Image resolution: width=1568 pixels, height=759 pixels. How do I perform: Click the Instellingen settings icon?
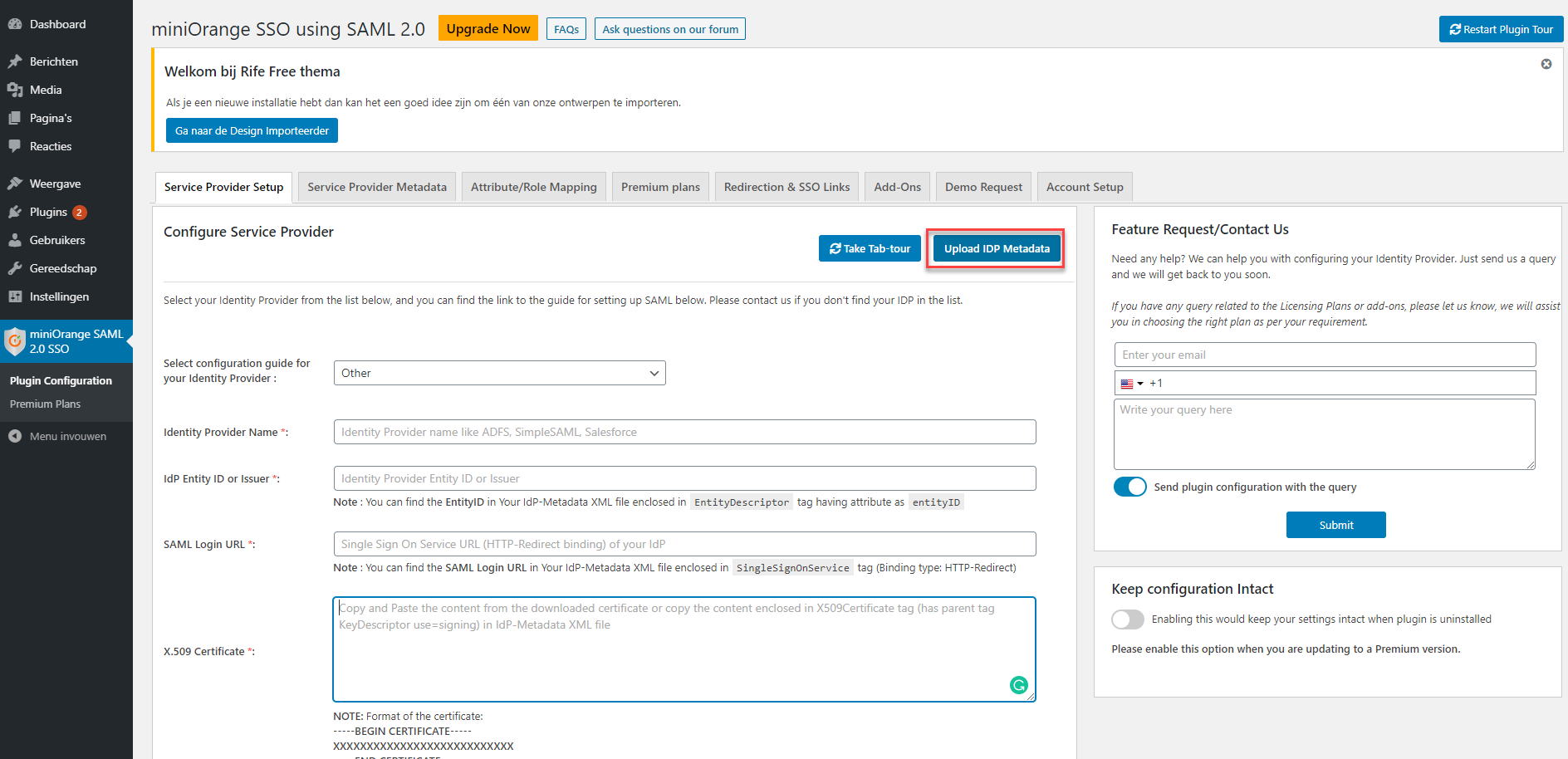[x=15, y=296]
